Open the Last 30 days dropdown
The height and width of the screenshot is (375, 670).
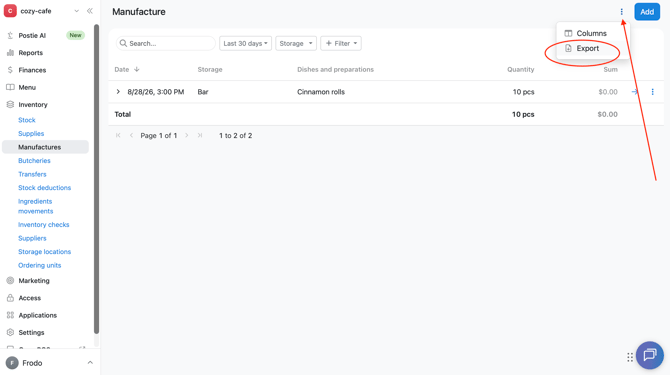(245, 43)
